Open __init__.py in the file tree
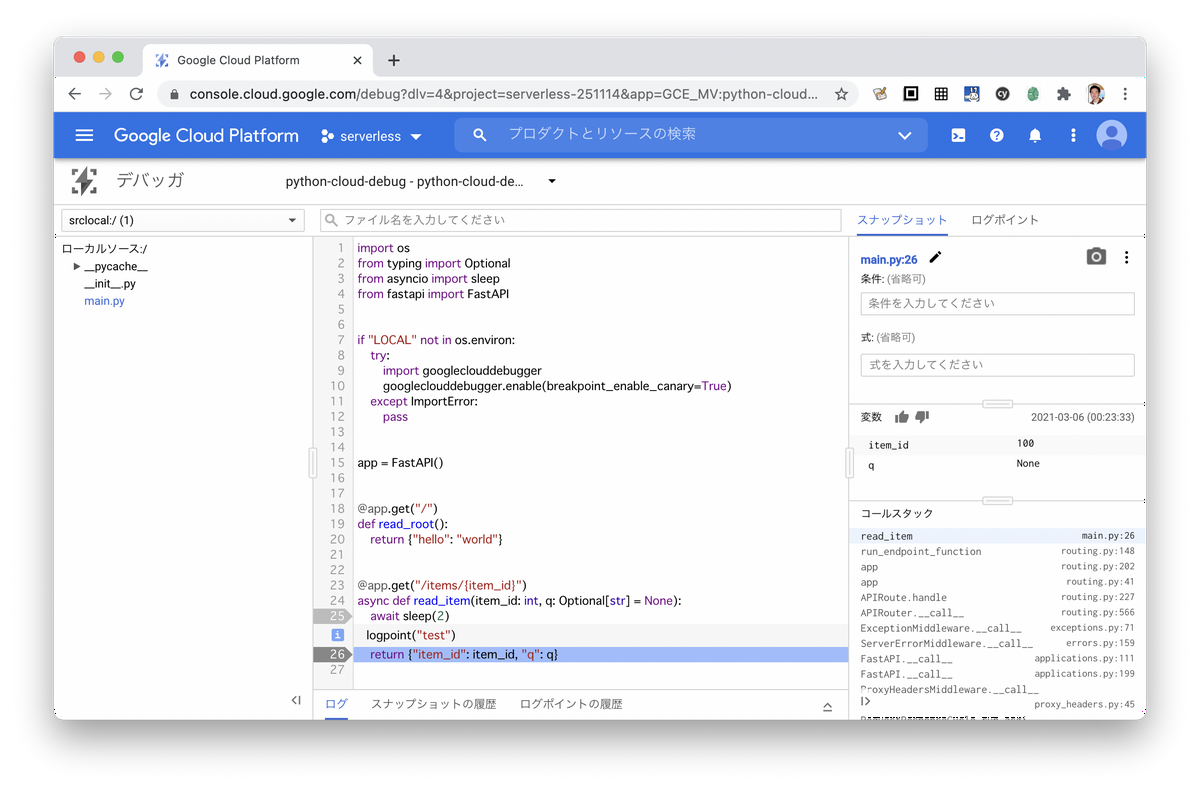1200x791 pixels. [110, 284]
